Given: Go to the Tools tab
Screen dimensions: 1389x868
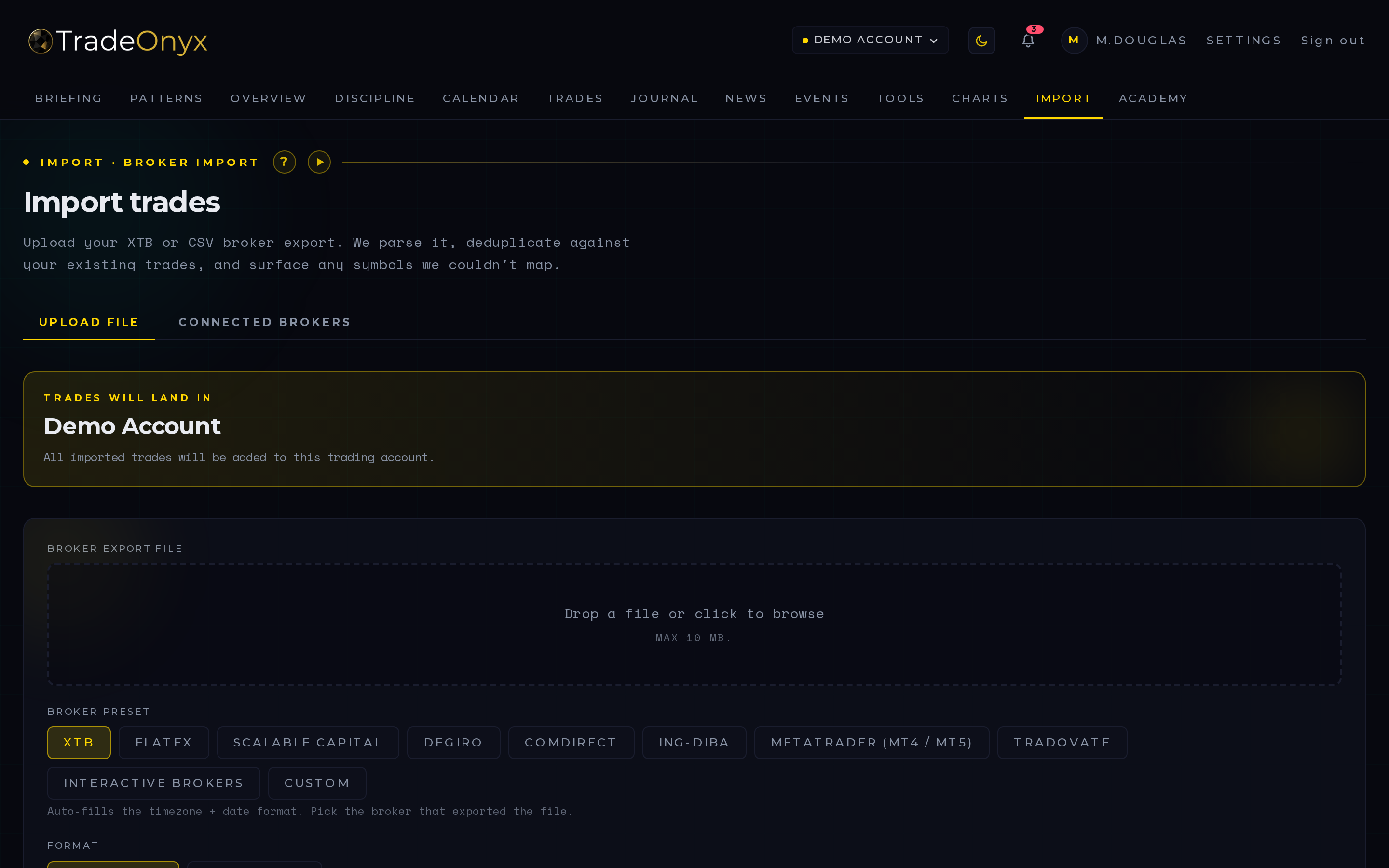Looking at the screenshot, I should [x=900, y=99].
